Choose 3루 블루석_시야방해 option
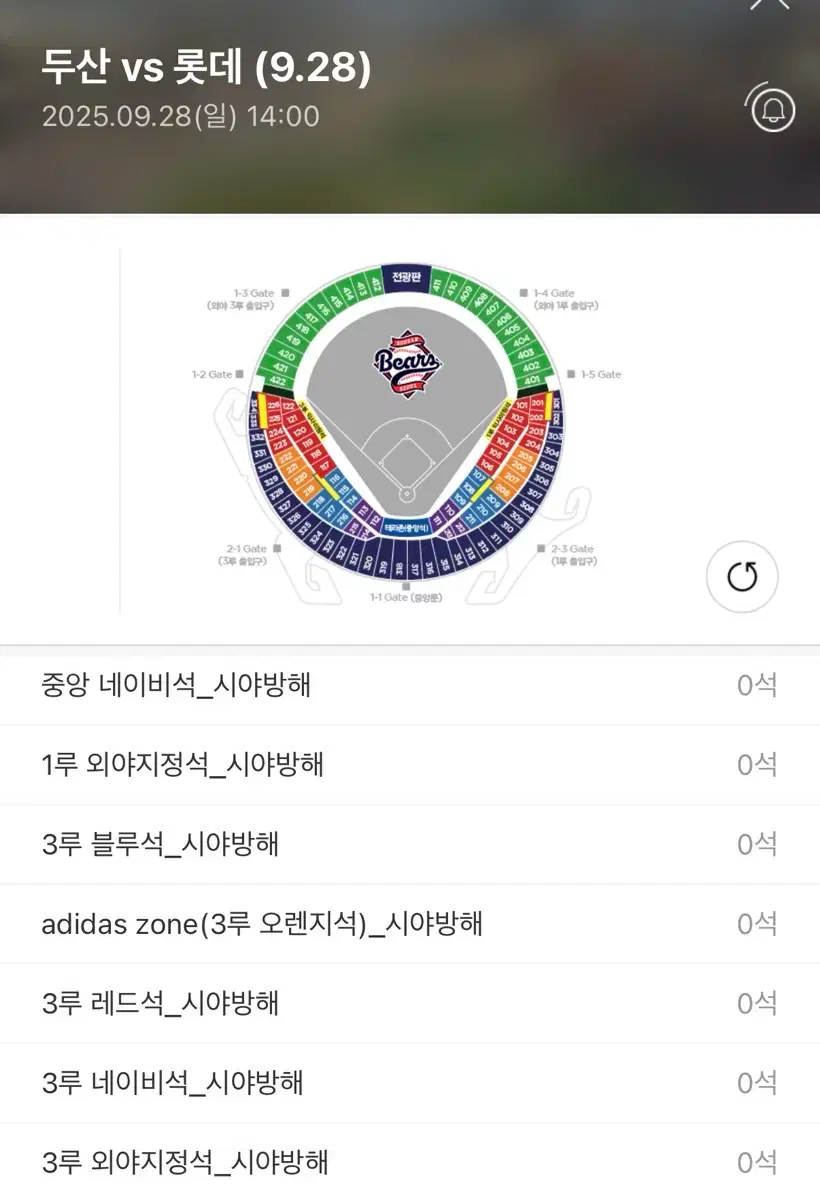This screenshot has width=820, height=1200. (x=410, y=844)
